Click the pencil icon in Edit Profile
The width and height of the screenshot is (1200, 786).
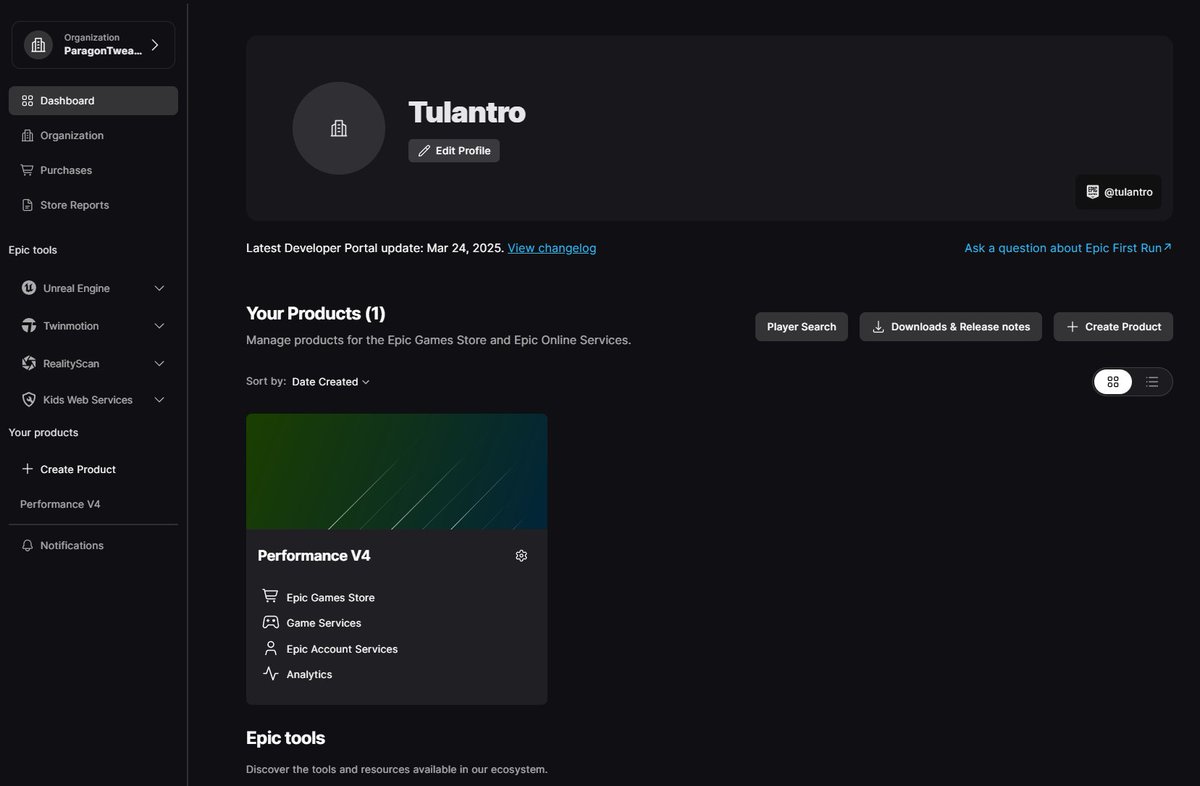(x=424, y=151)
